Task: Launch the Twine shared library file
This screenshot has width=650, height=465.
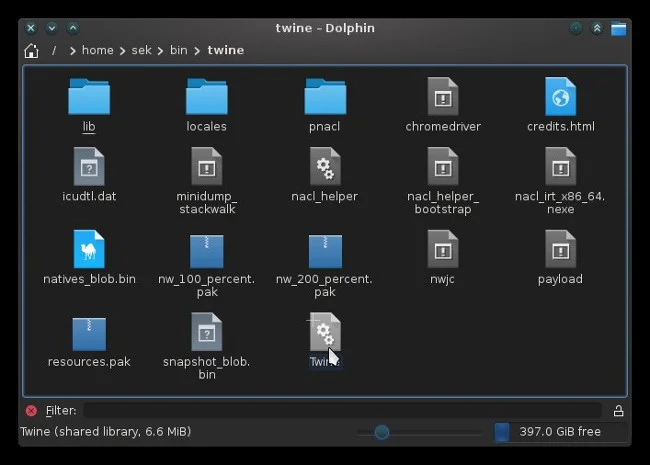Action: pos(325,332)
